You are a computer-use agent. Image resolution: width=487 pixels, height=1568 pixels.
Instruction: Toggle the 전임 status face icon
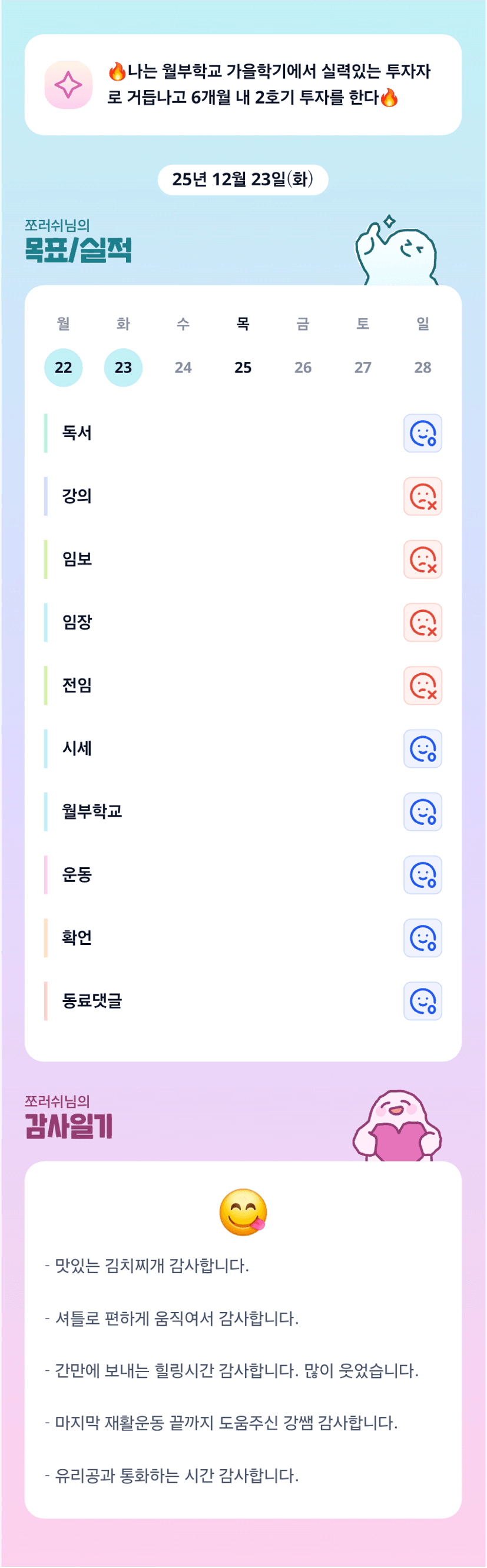[x=422, y=686]
